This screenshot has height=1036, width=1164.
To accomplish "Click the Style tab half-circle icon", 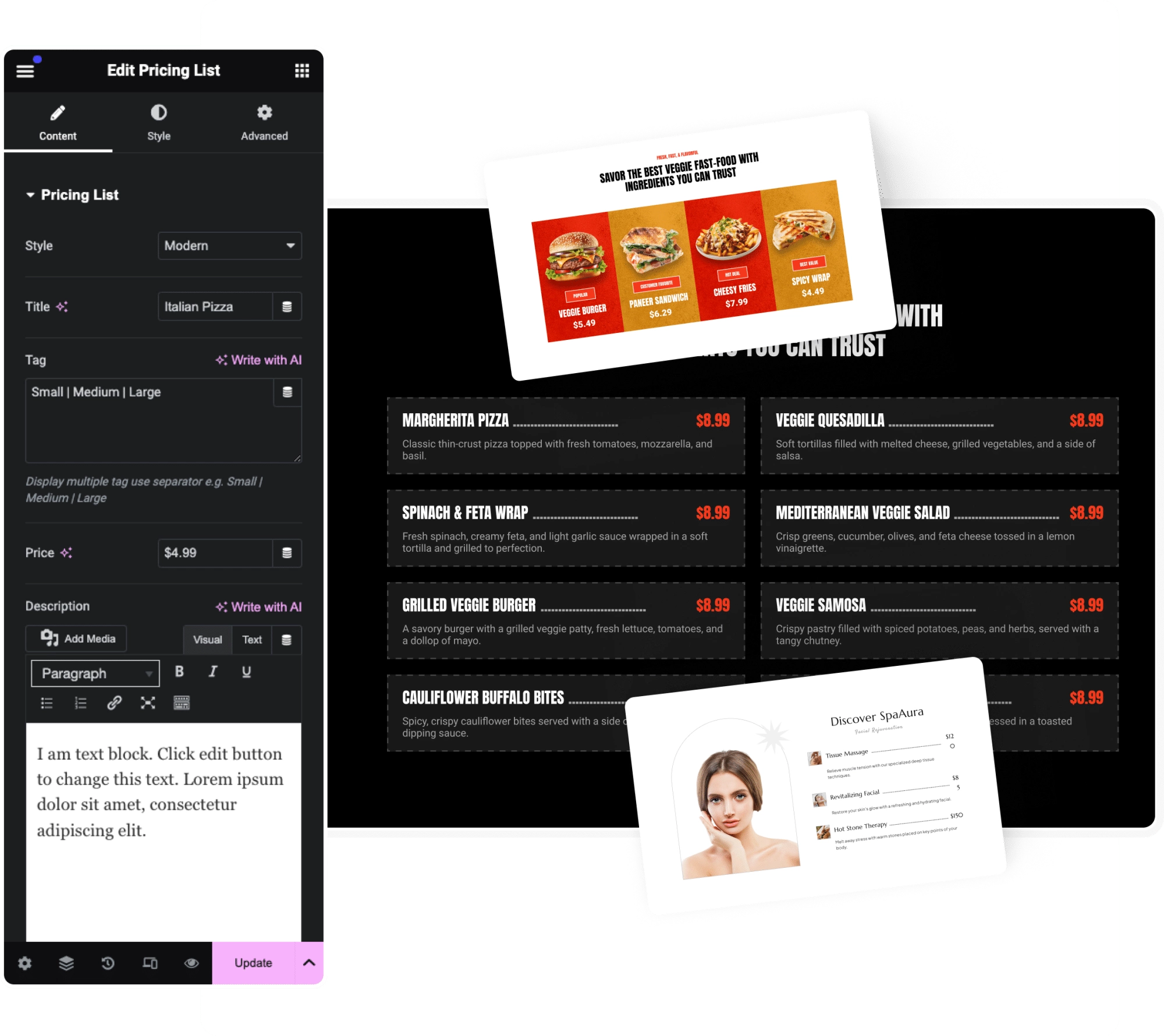I will tap(159, 113).
